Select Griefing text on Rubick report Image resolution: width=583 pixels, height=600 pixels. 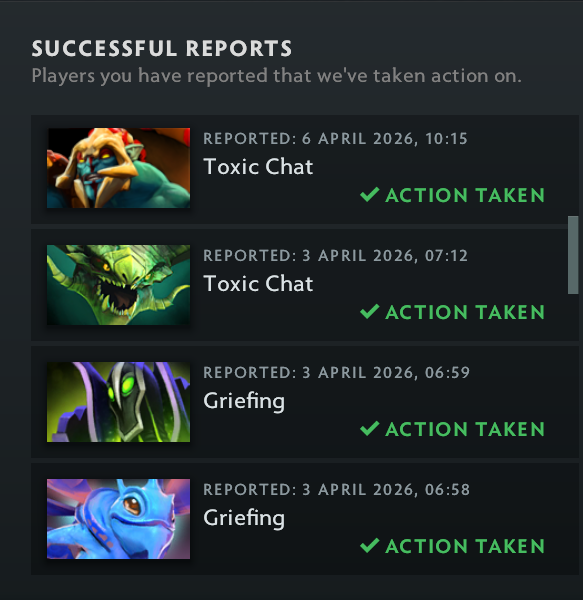(x=244, y=402)
